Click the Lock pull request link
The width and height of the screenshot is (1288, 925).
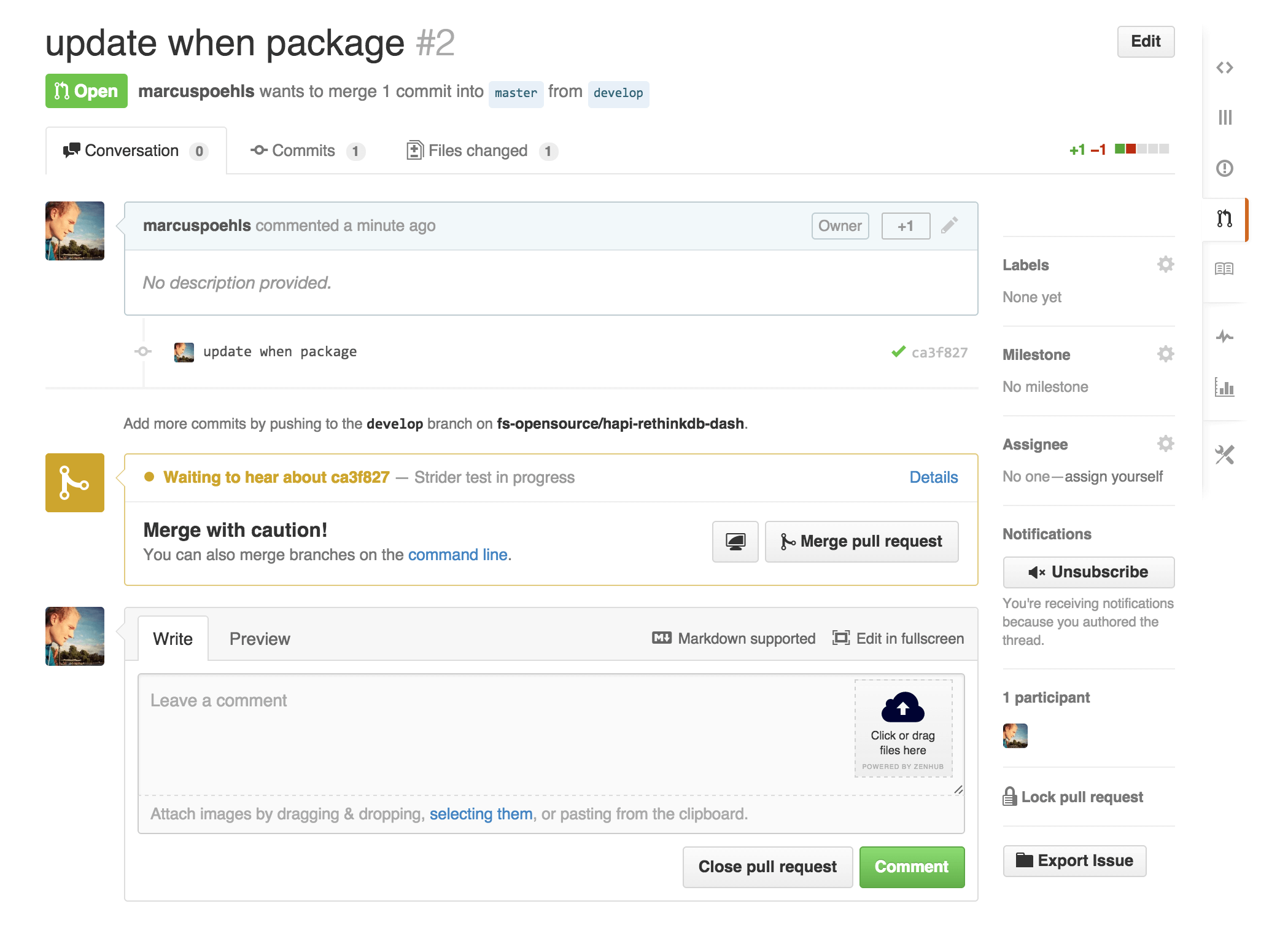1073,797
